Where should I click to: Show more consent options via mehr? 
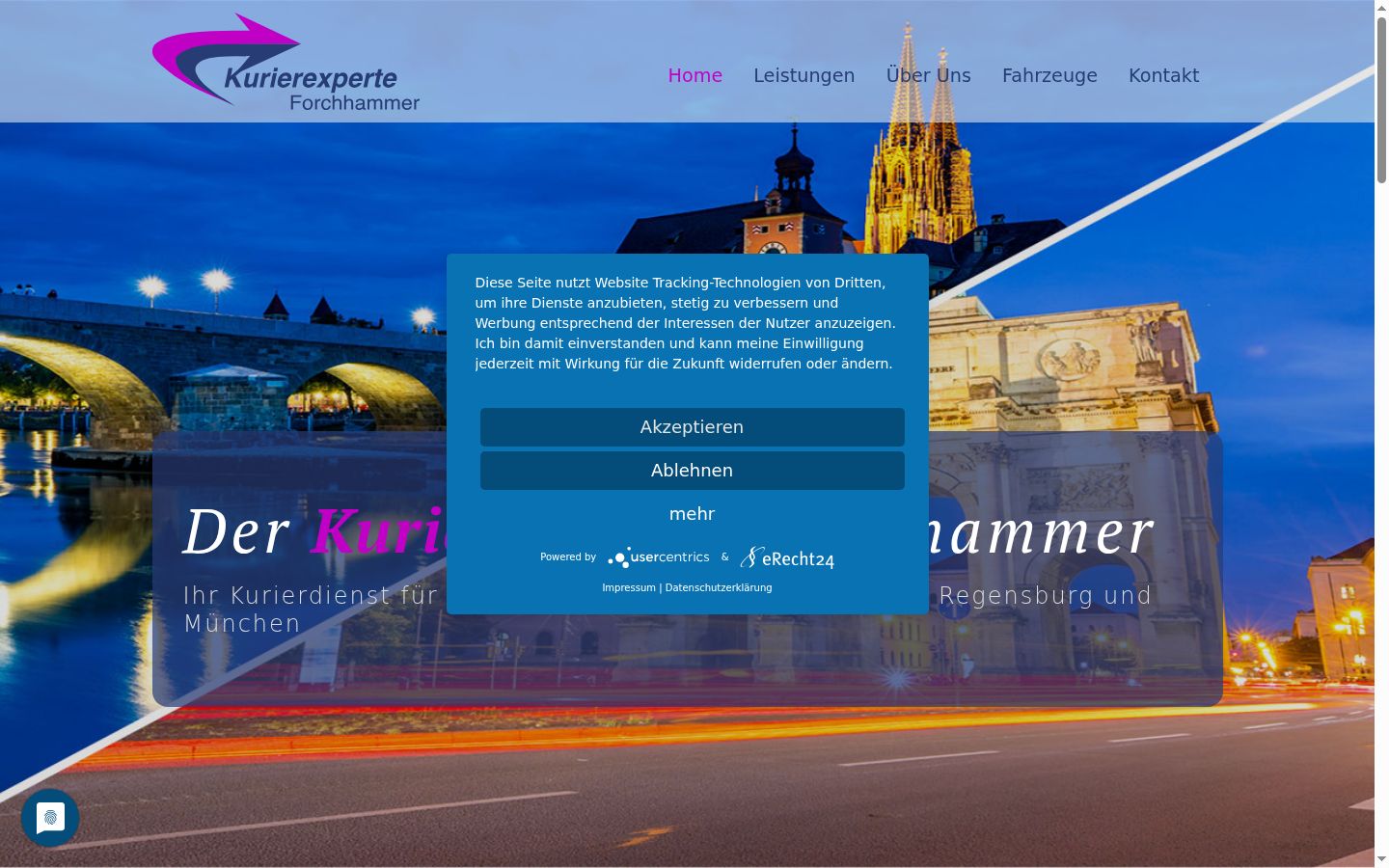[x=693, y=514]
